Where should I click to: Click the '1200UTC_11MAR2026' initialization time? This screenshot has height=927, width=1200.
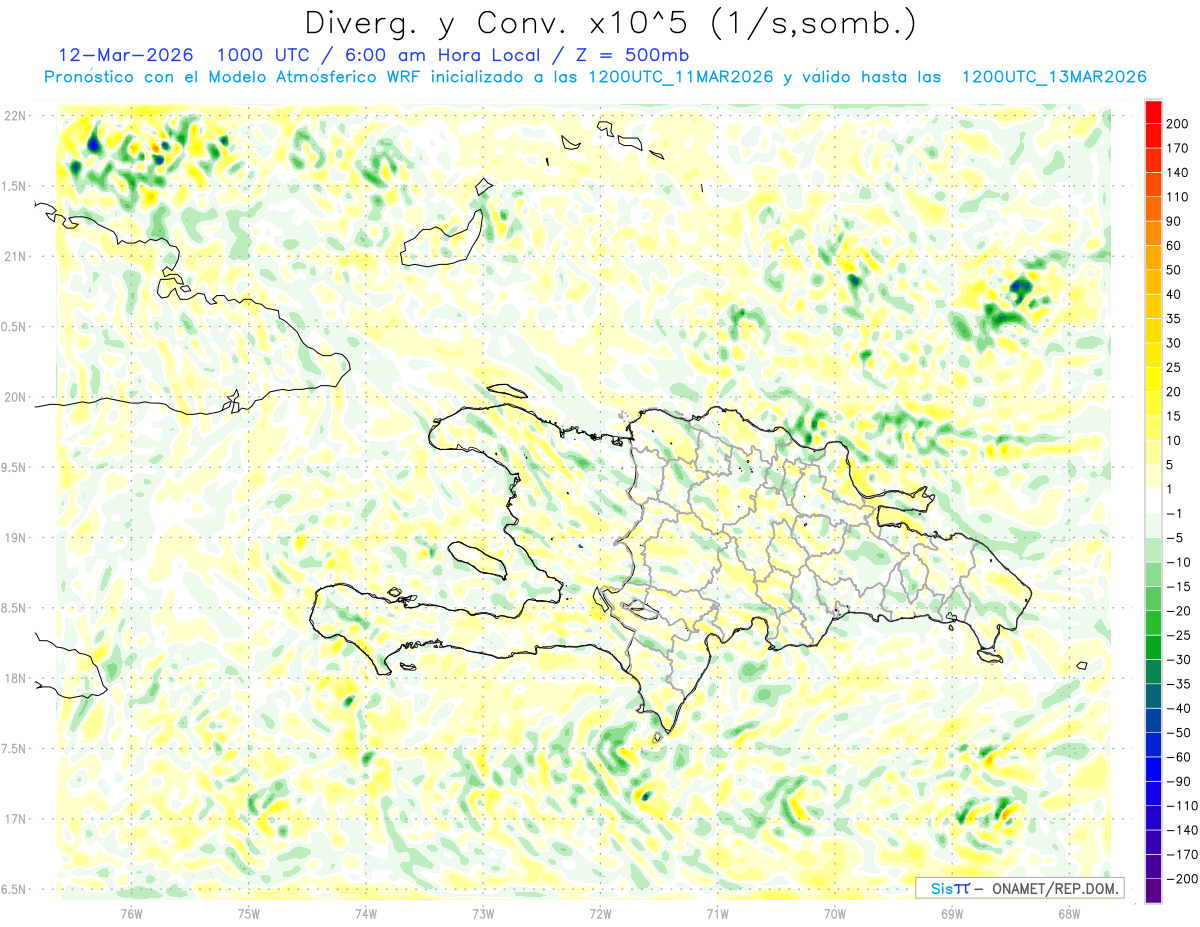click(x=680, y=77)
